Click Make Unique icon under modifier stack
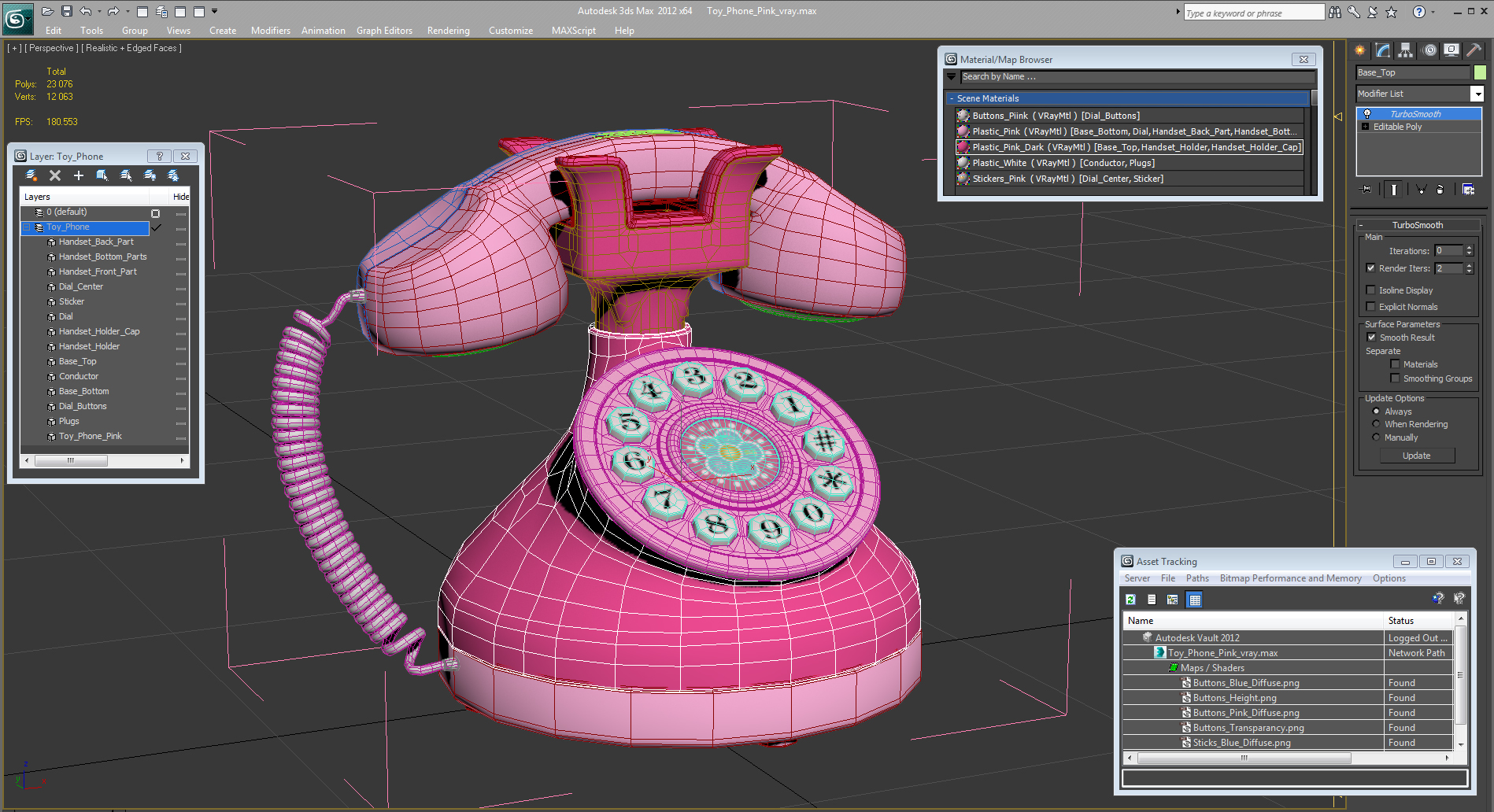The width and height of the screenshot is (1494, 812). 1421,189
